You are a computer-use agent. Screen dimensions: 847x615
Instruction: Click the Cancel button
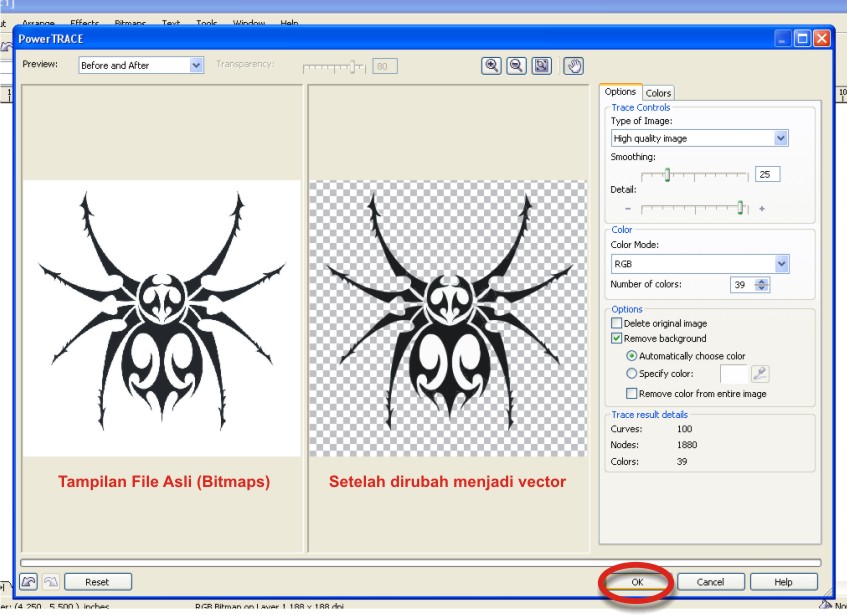[x=710, y=582]
